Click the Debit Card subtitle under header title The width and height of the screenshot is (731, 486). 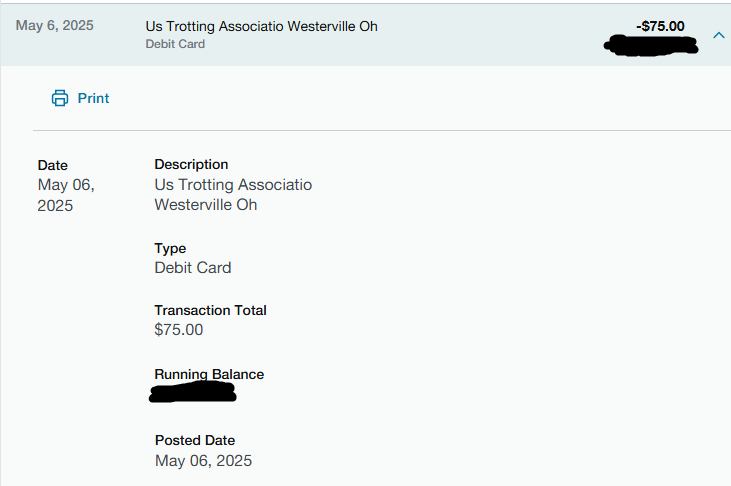[x=175, y=44]
